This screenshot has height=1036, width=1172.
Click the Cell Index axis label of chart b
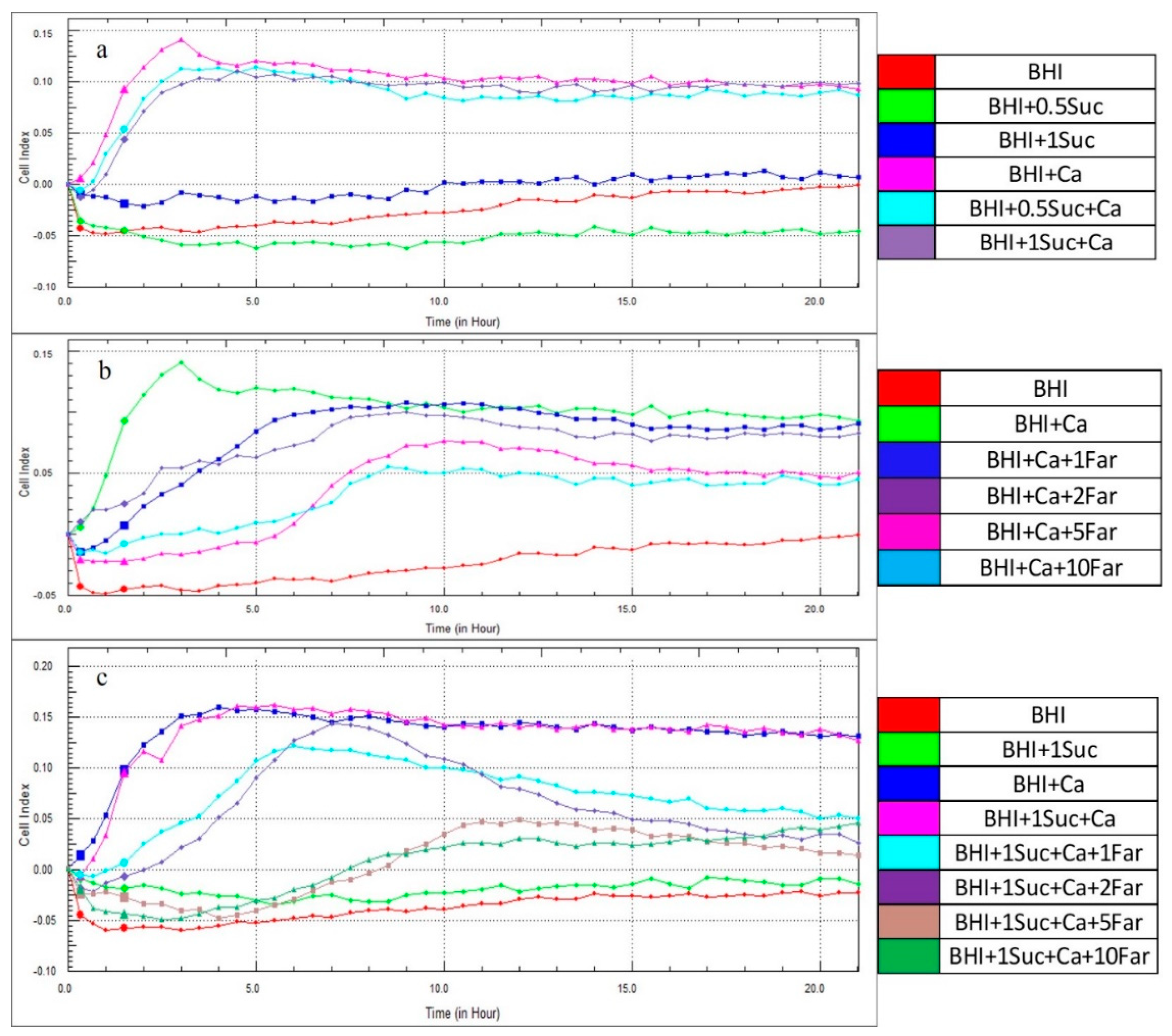coord(24,472)
